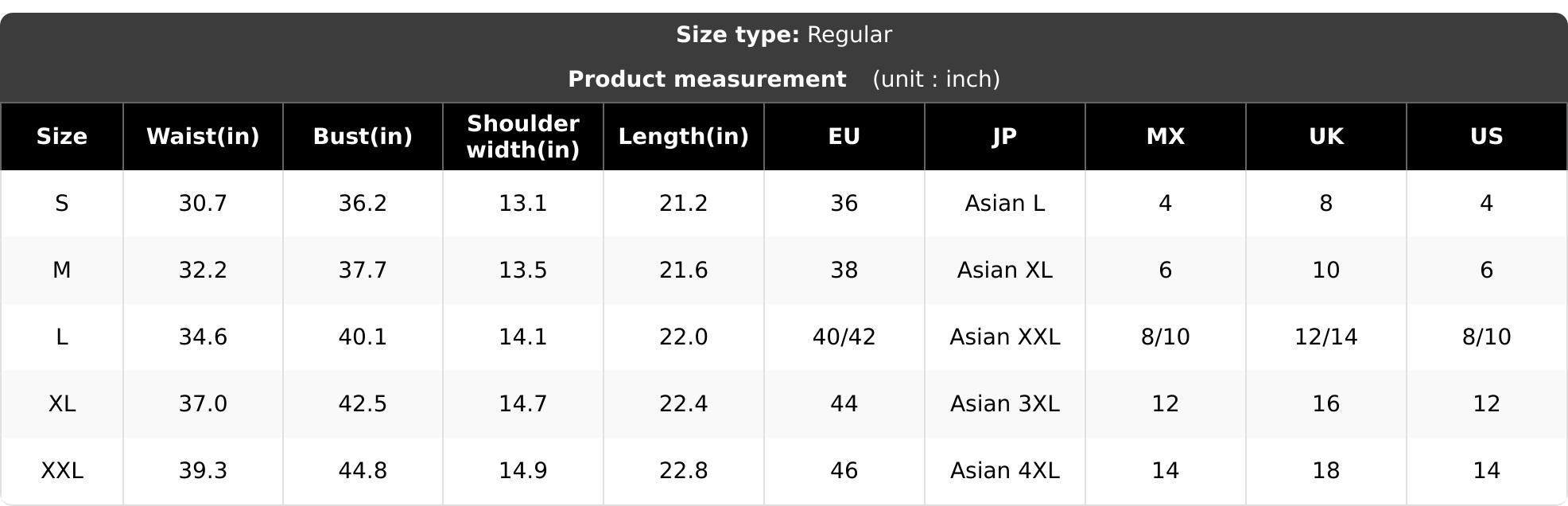
Task: Click the Size column header
Action: coord(62,136)
